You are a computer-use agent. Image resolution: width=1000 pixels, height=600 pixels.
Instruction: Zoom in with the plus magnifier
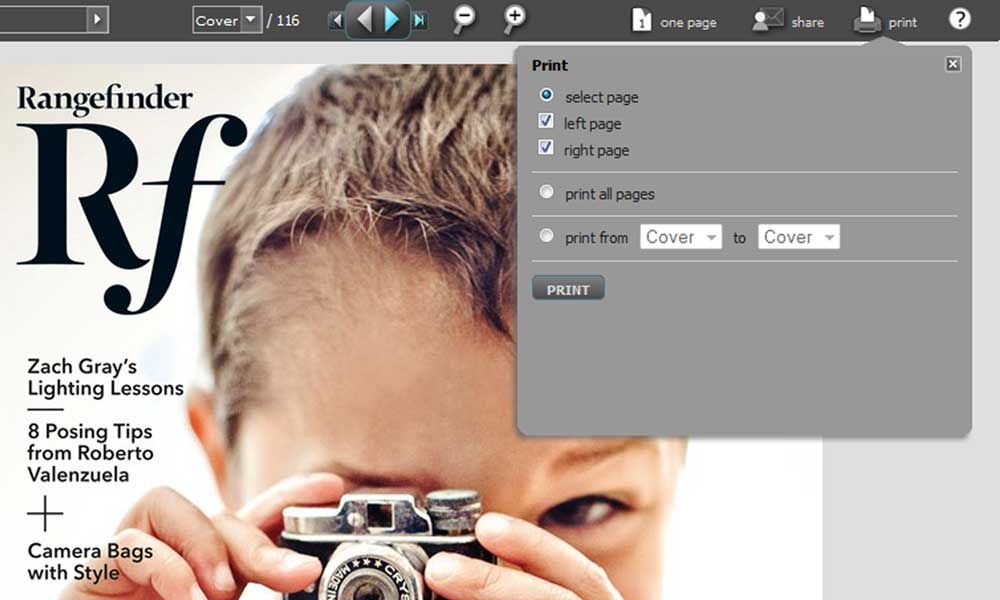[514, 19]
